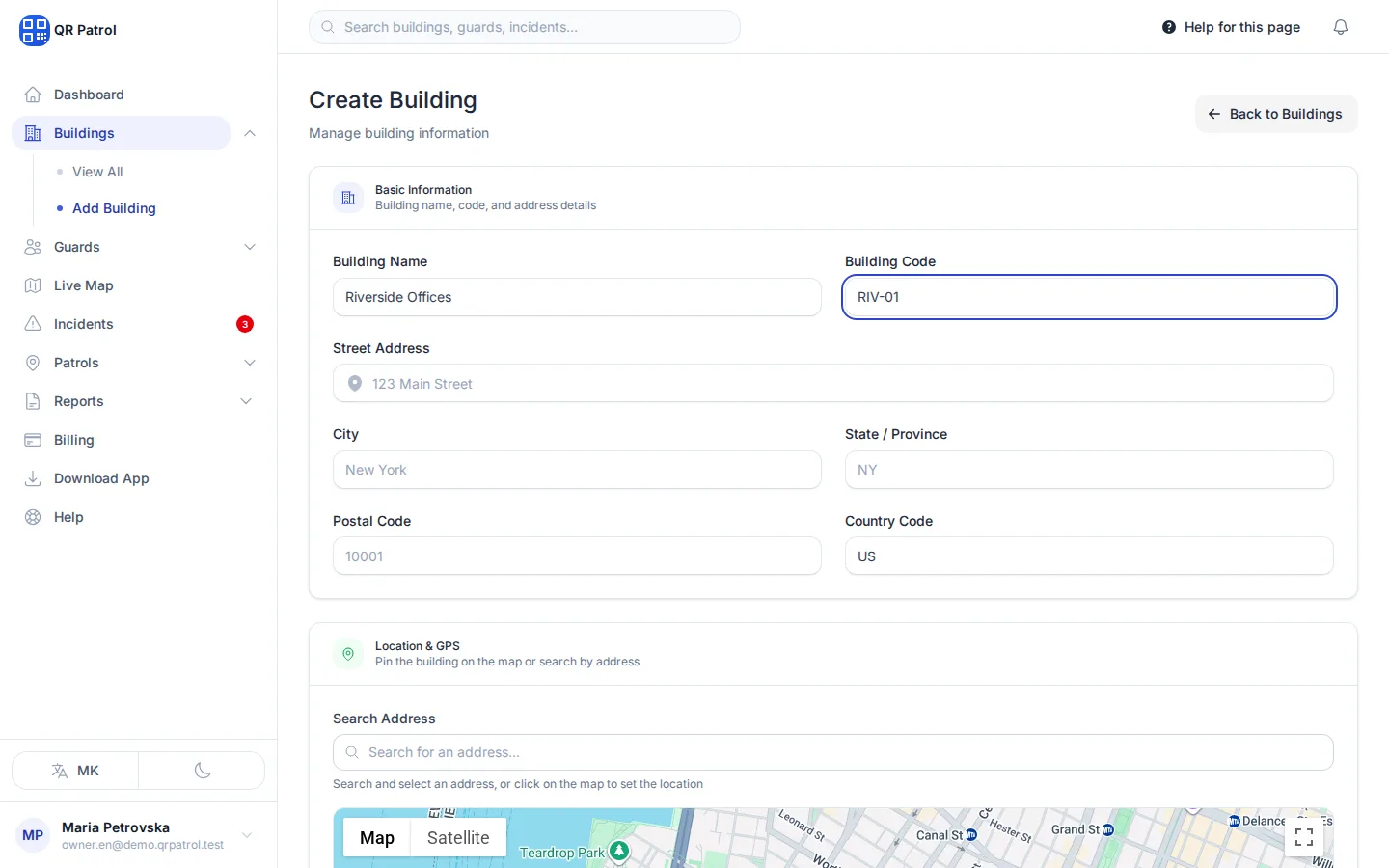Switch map to Satellite view
This screenshot has width=1389, height=868.
458,838
